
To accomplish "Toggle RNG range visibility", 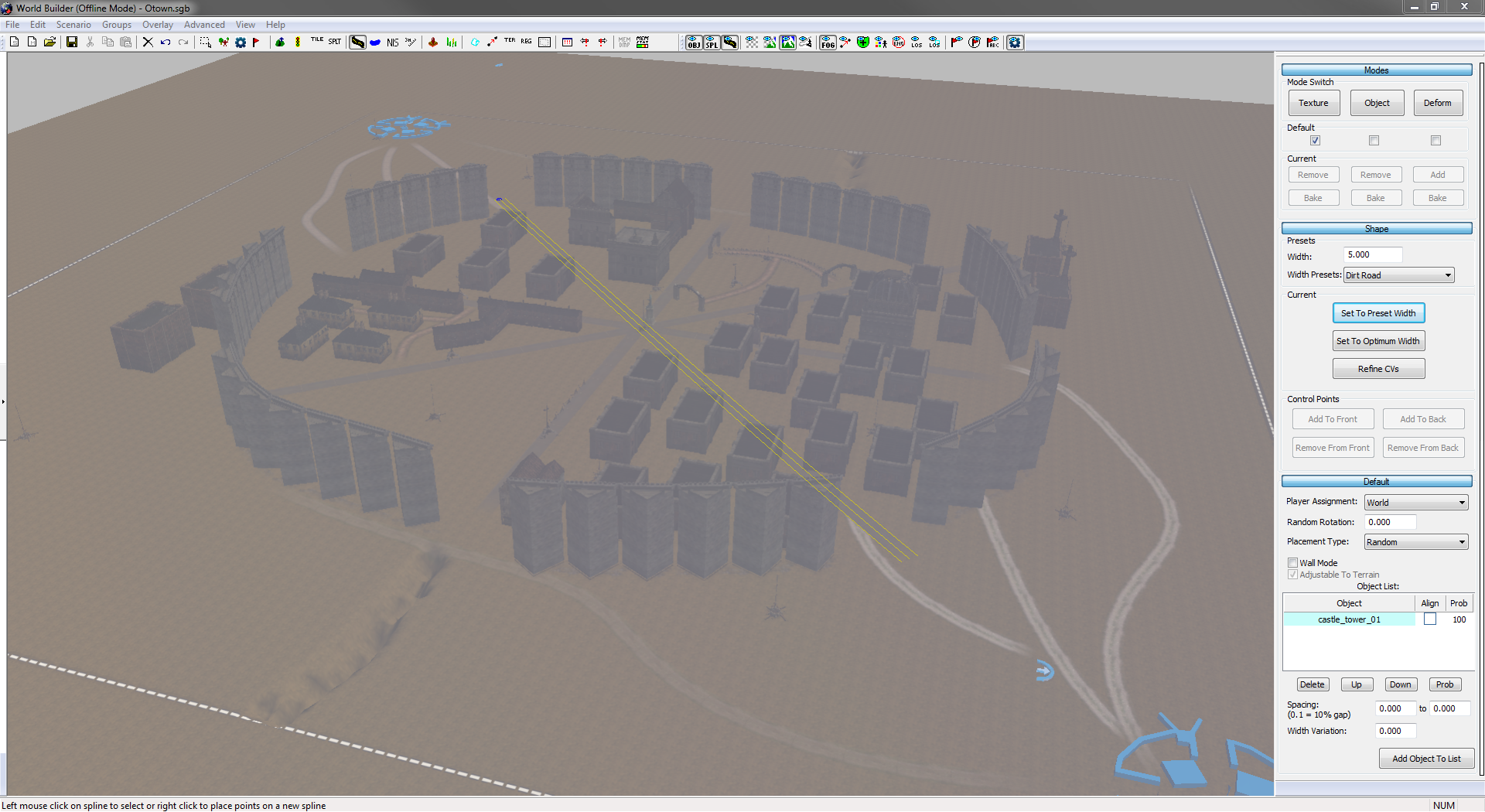I will (x=899, y=42).
